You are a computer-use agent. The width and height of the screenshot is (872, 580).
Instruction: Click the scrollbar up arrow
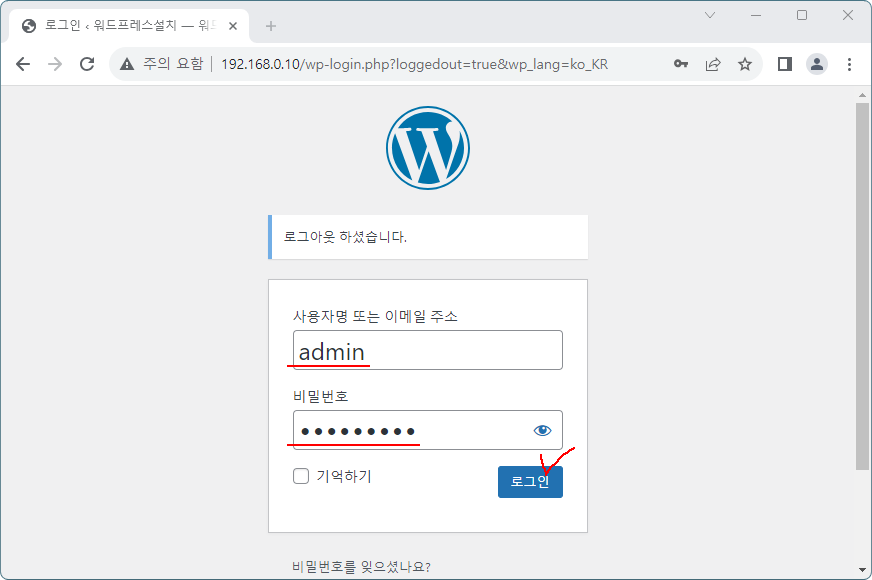[x=862, y=95]
